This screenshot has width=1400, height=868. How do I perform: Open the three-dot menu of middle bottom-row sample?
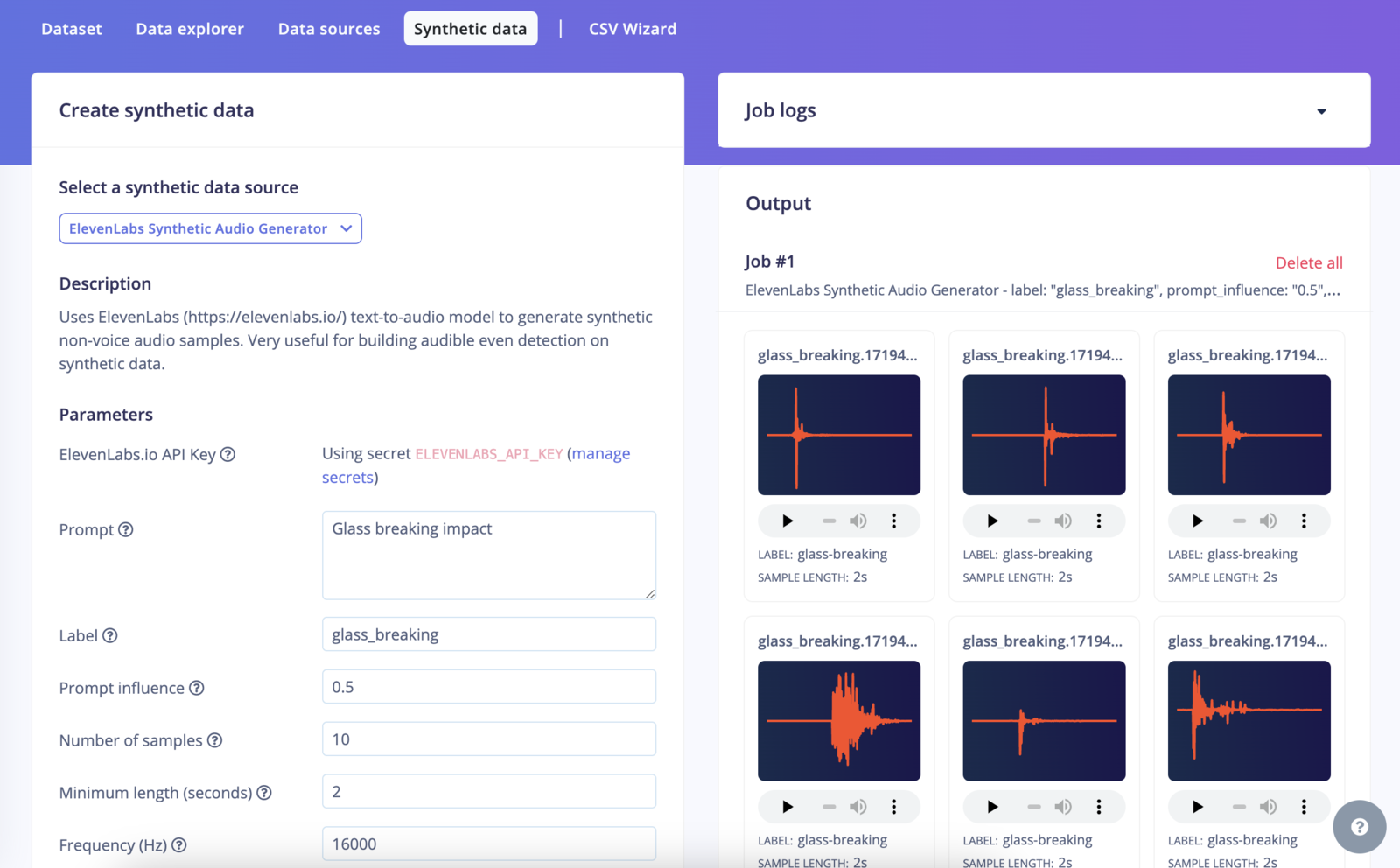pos(1099,807)
